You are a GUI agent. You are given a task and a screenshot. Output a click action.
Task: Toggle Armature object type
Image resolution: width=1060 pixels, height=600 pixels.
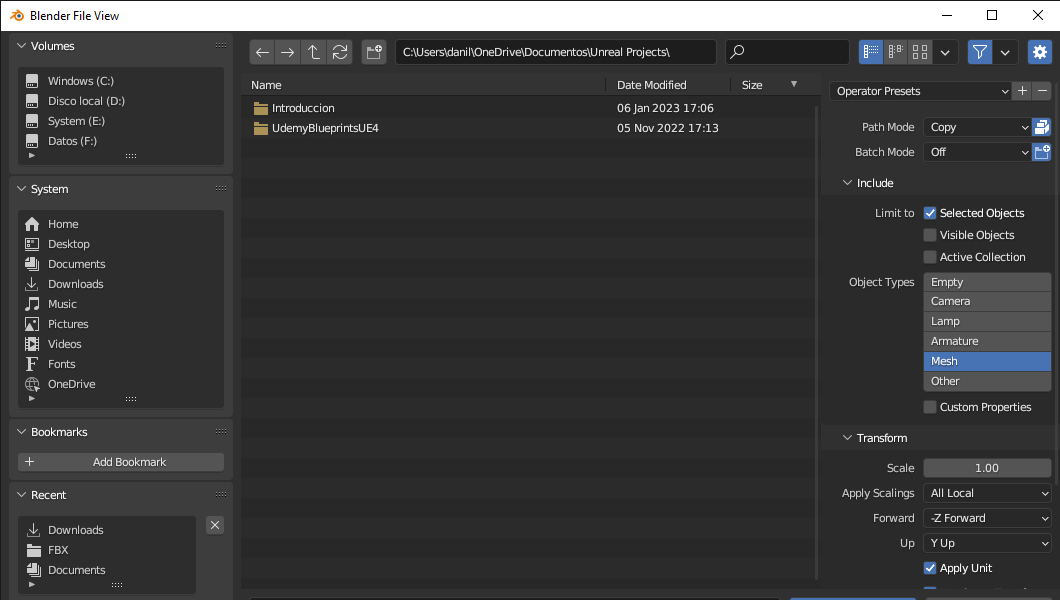[x=987, y=341]
